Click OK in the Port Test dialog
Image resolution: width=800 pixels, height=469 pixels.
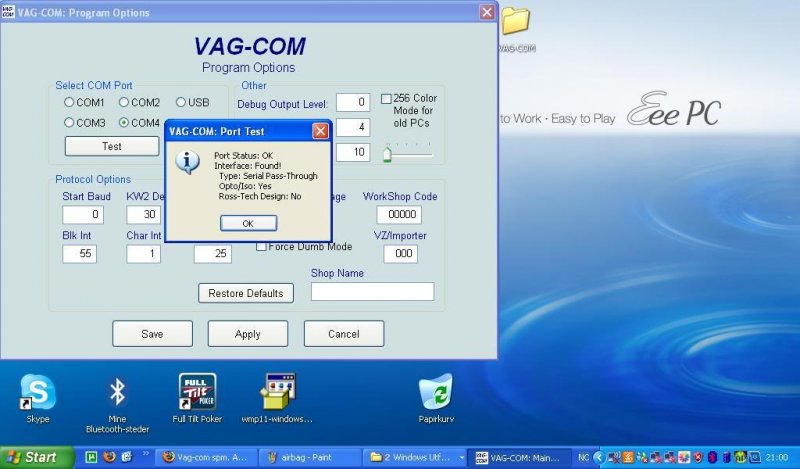coord(248,223)
